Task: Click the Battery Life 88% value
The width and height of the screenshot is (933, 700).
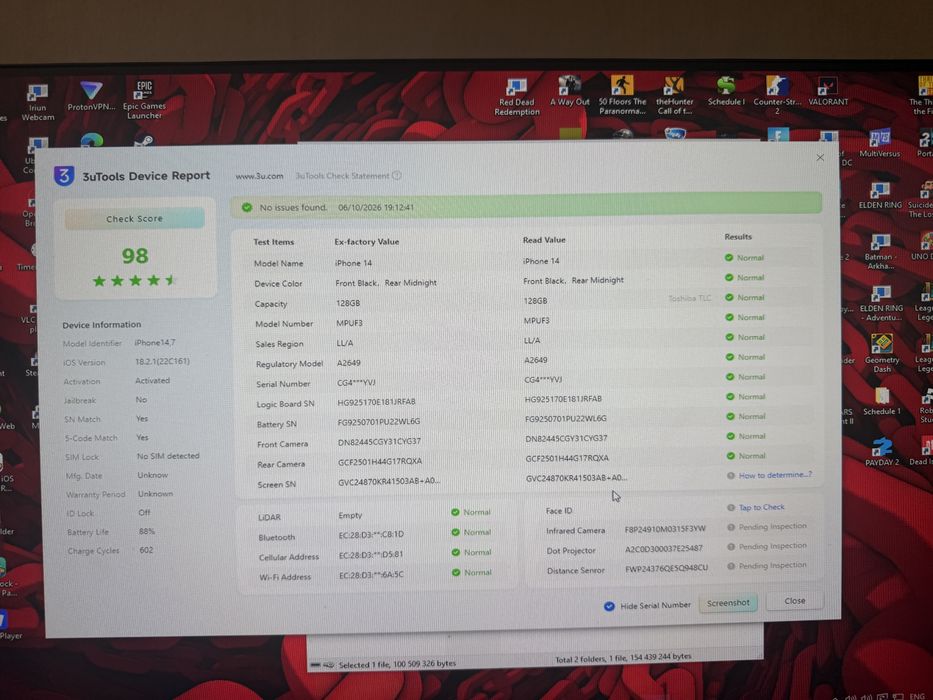Action: (147, 531)
